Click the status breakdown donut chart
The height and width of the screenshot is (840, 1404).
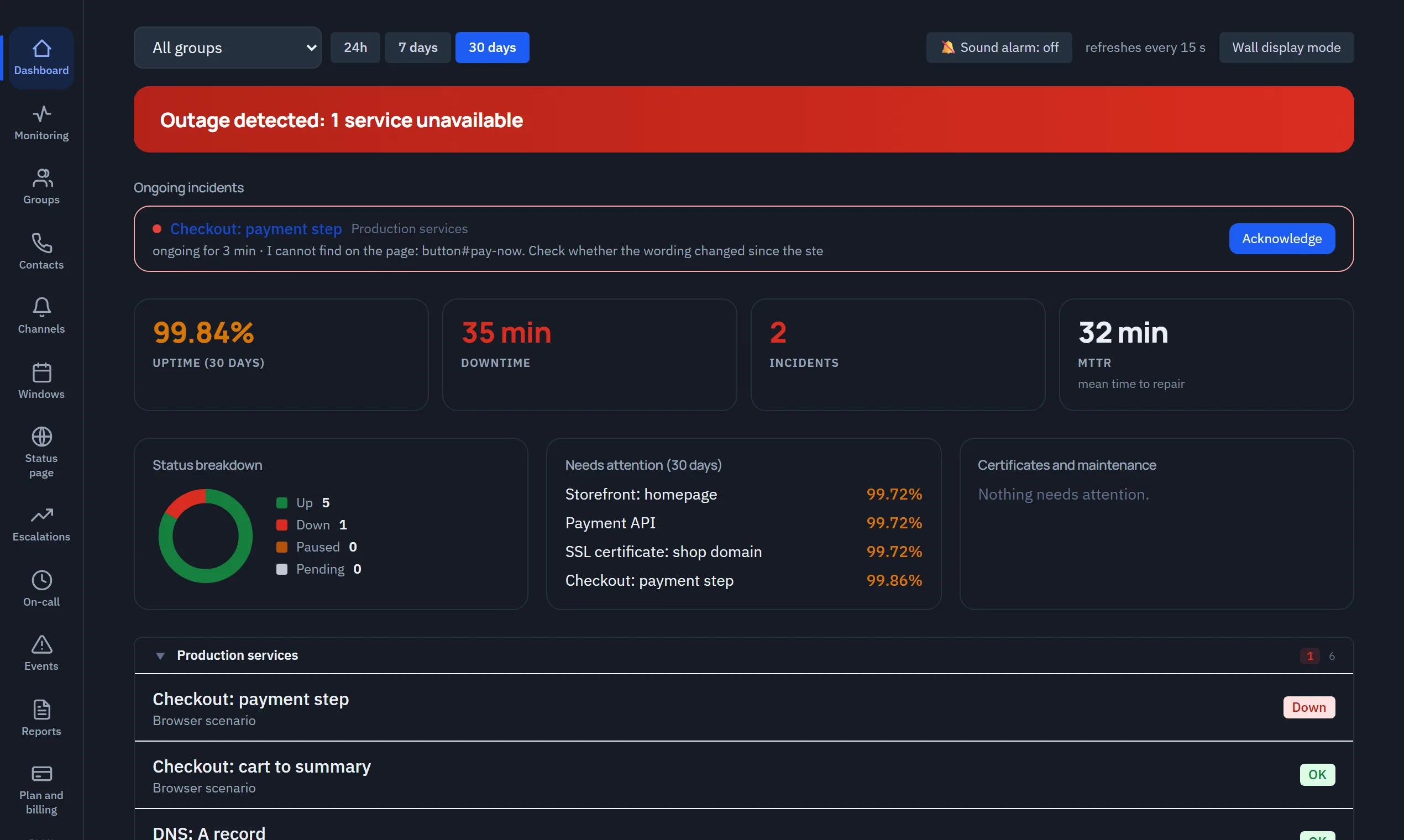click(x=206, y=536)
